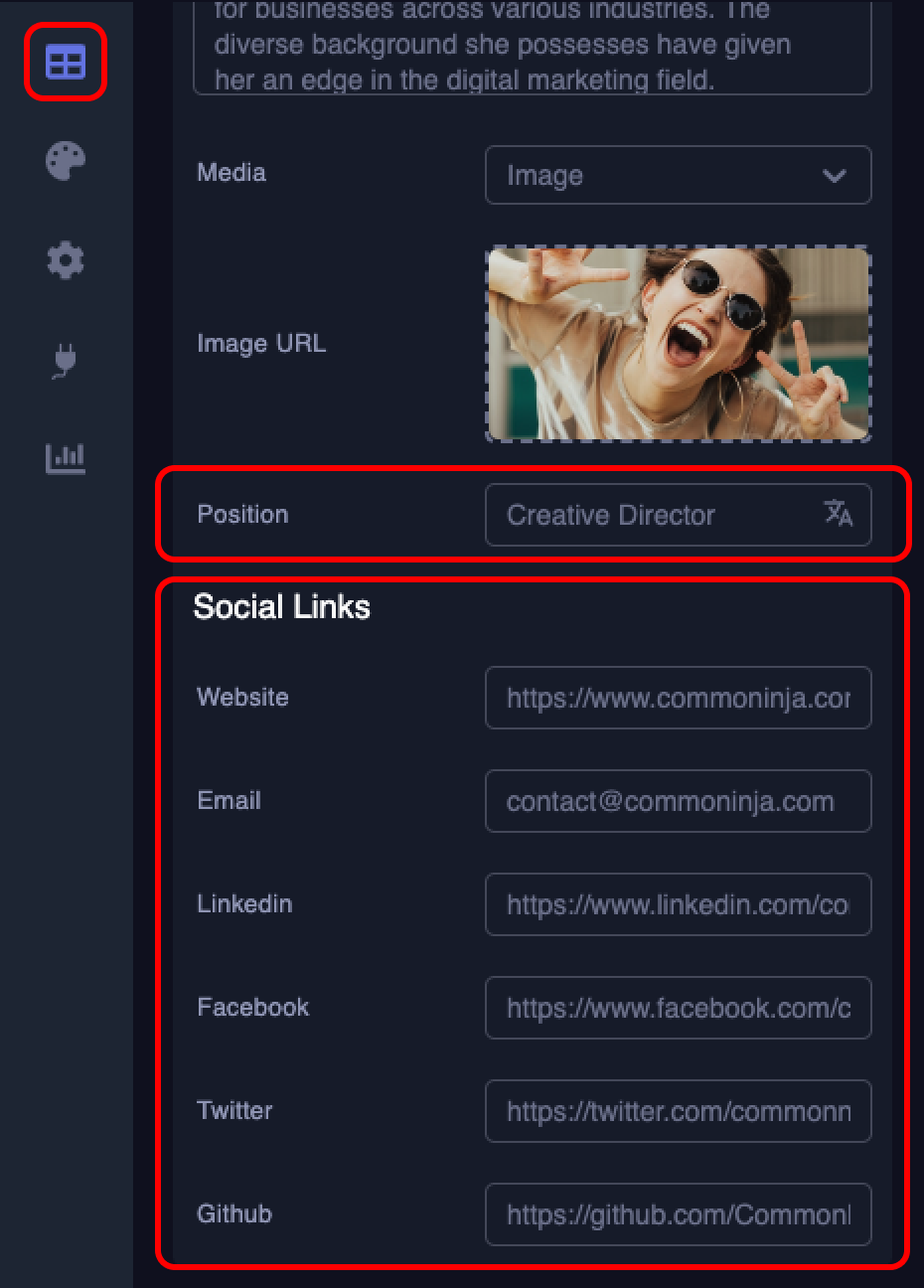Click into the Website URL field
924x1288 pixels.
coord(678,698)
